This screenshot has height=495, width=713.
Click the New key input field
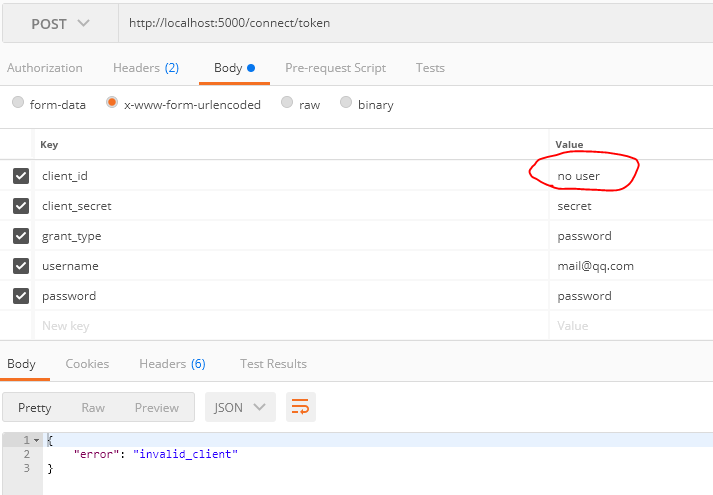[x=291, y=326]
